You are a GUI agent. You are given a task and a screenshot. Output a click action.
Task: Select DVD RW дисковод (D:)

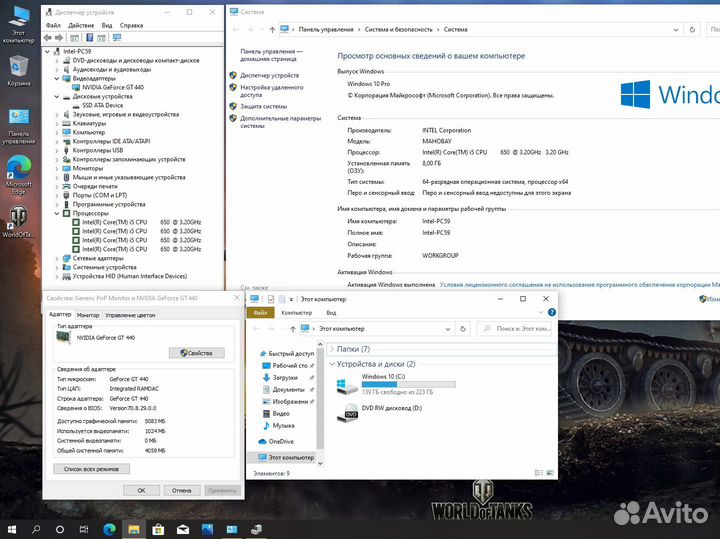pos(379,412)
